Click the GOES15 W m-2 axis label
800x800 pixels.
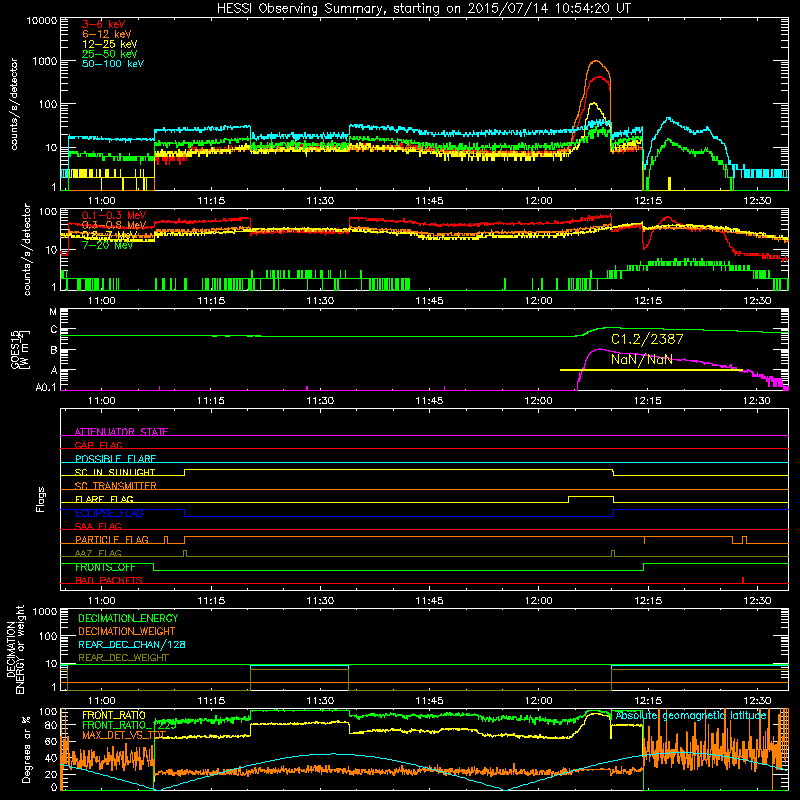(20, 349)
